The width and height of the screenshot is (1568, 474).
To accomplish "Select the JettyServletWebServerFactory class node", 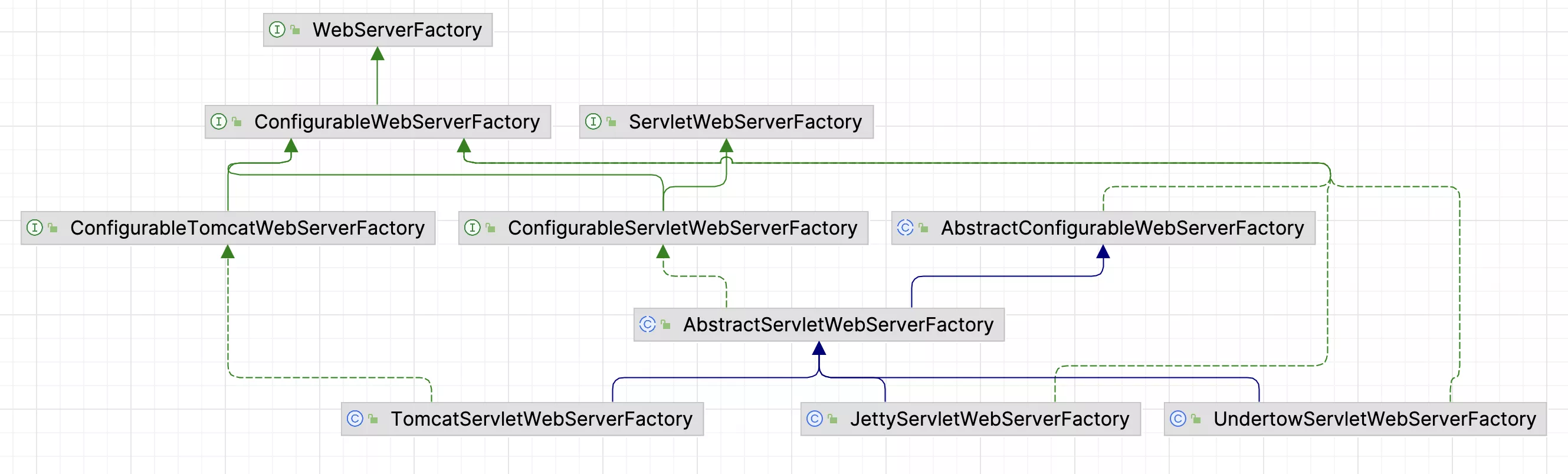I will coord(970,419).
